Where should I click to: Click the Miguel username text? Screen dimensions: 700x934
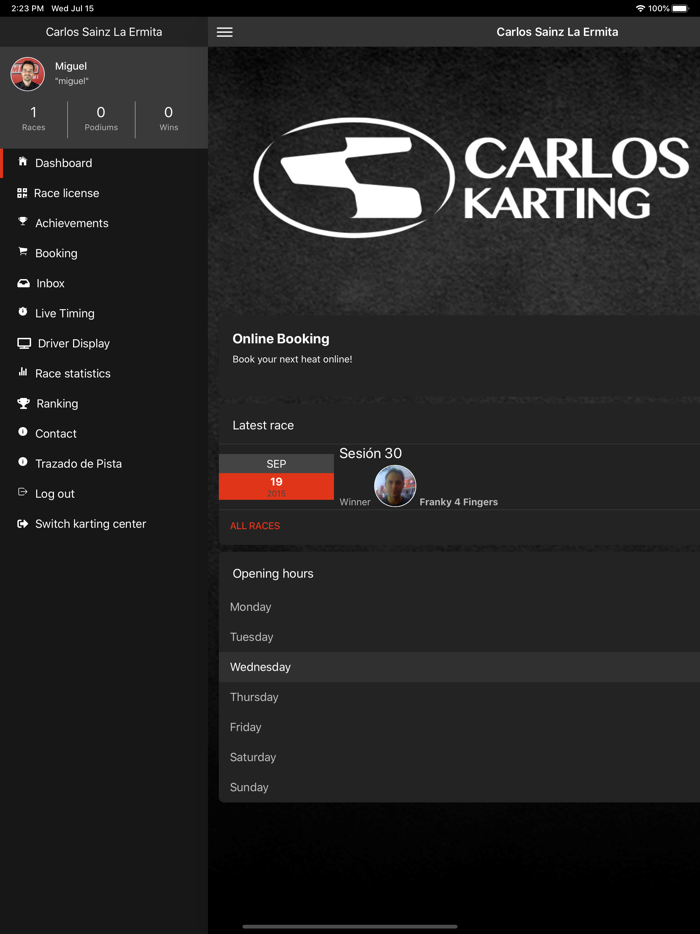72,81
